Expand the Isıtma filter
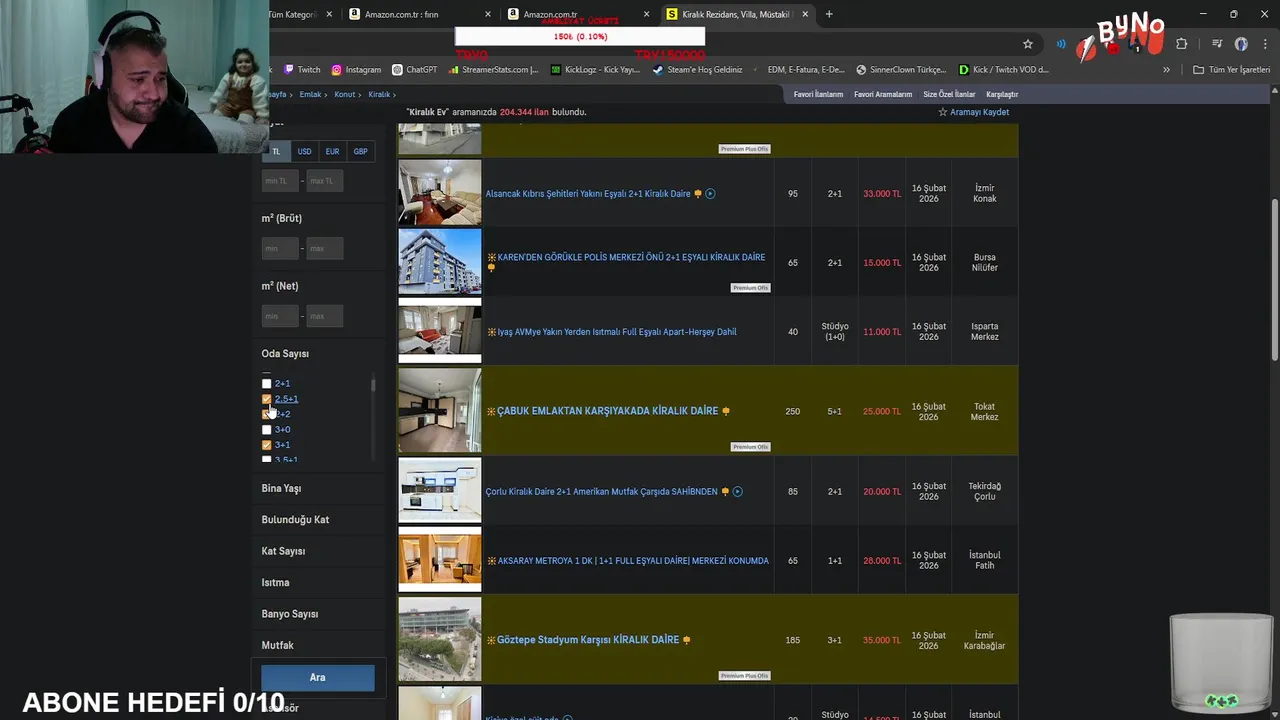 click(x=275, y=583)
